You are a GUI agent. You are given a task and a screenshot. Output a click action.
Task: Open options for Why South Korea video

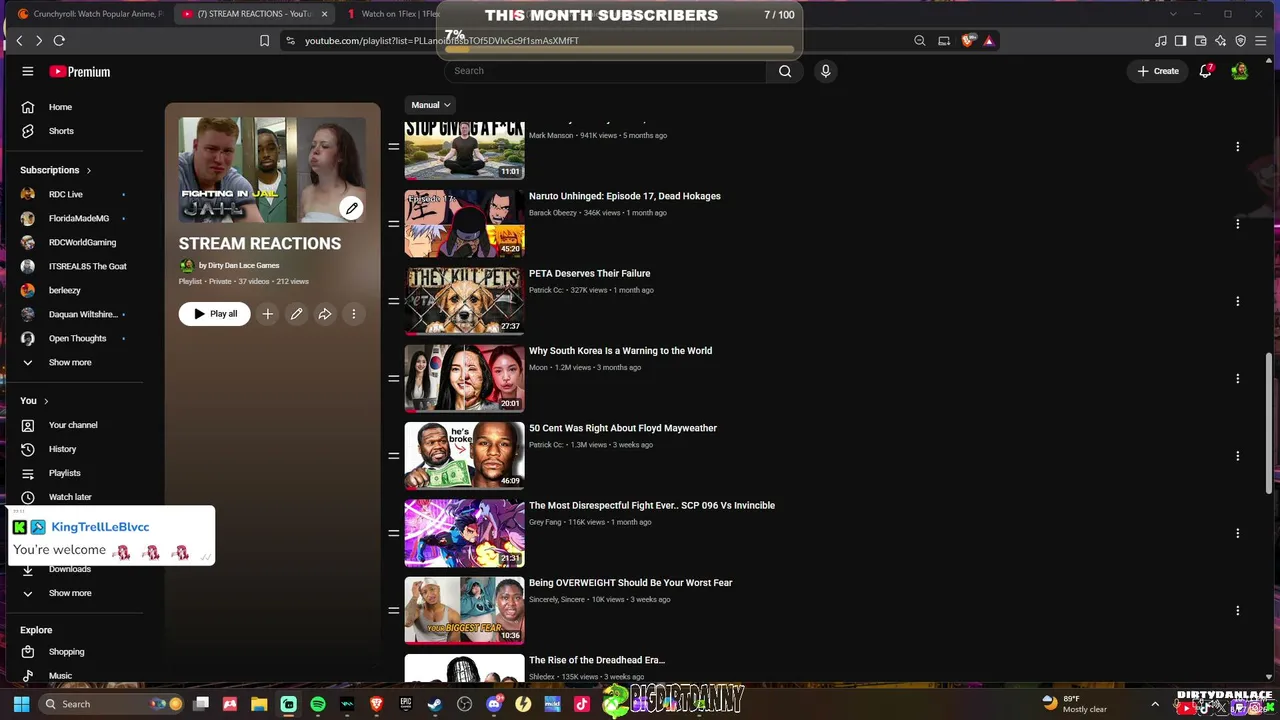1237,378
